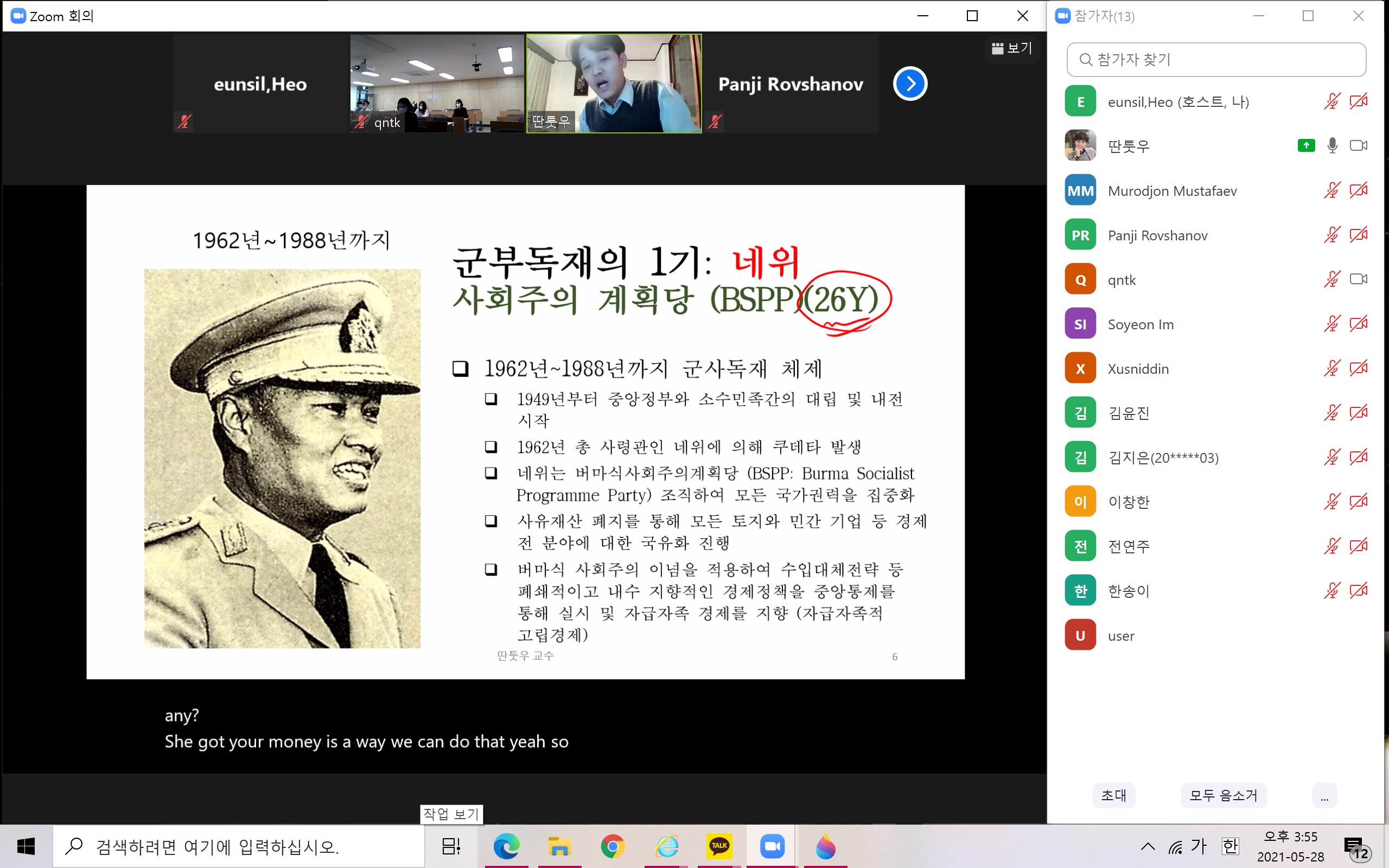Click the MM avatar for Murodjon Mustafaev
1389x868 pixels.
[x=1080, y=190]
